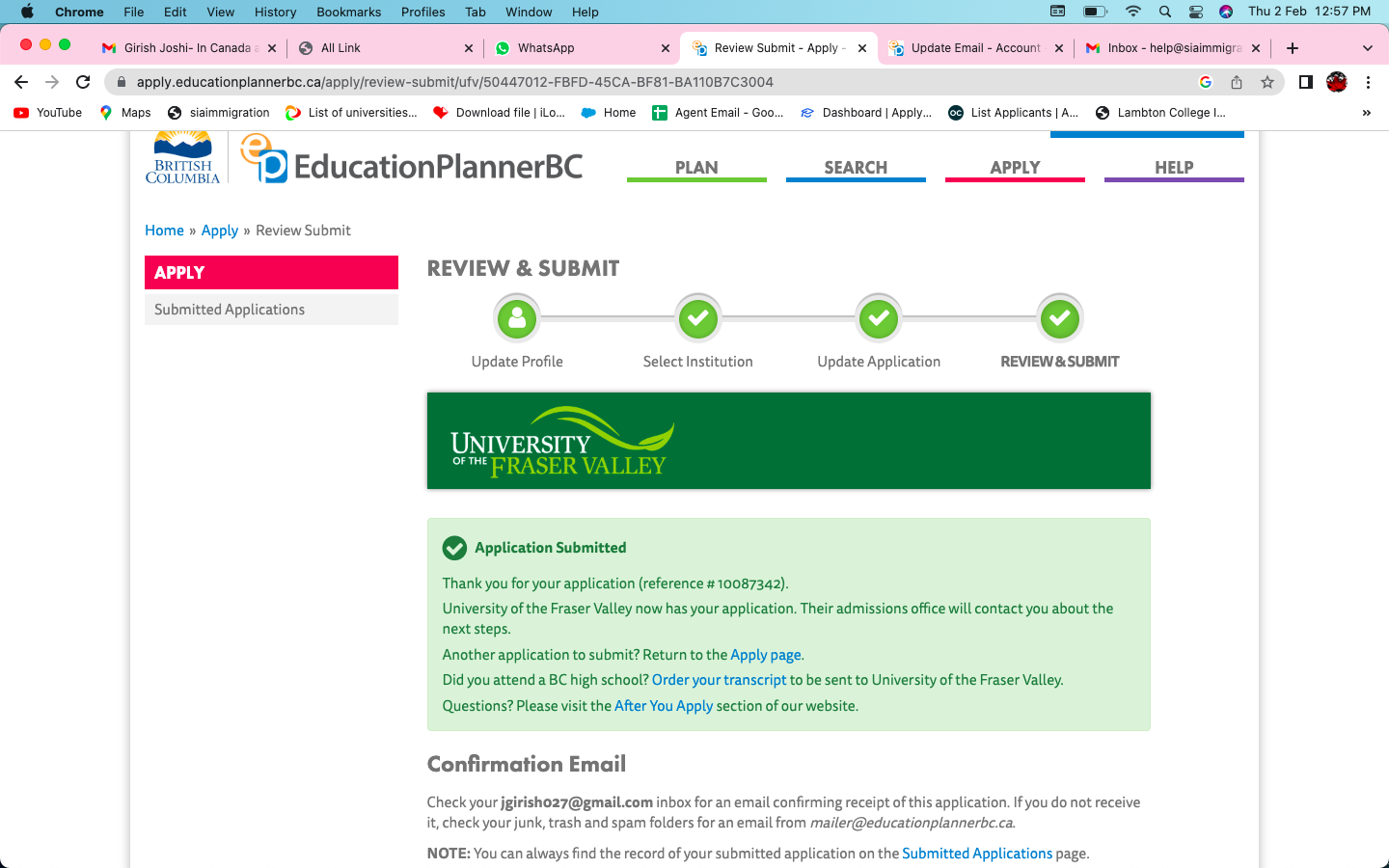Click reference number 10087342 text
This screenshot has height=868, width=1389.
[751, 583]
